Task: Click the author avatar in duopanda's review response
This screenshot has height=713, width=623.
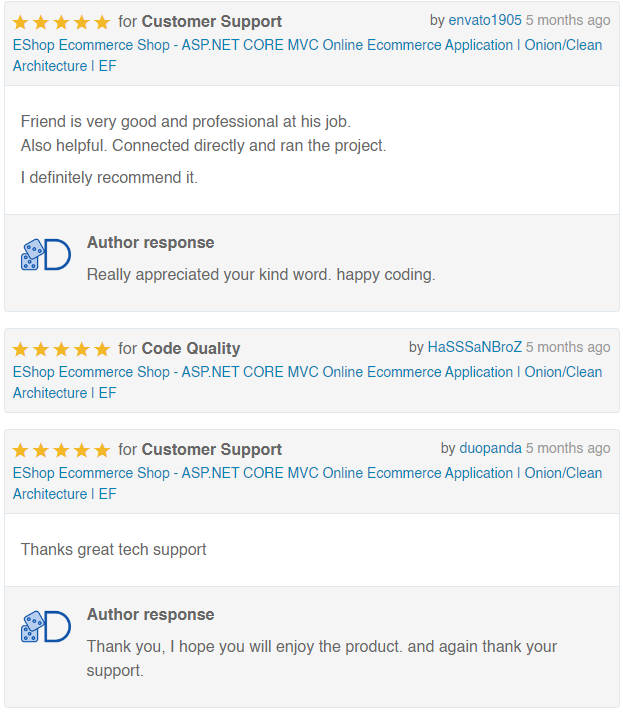Action: (x=45, y=627)
